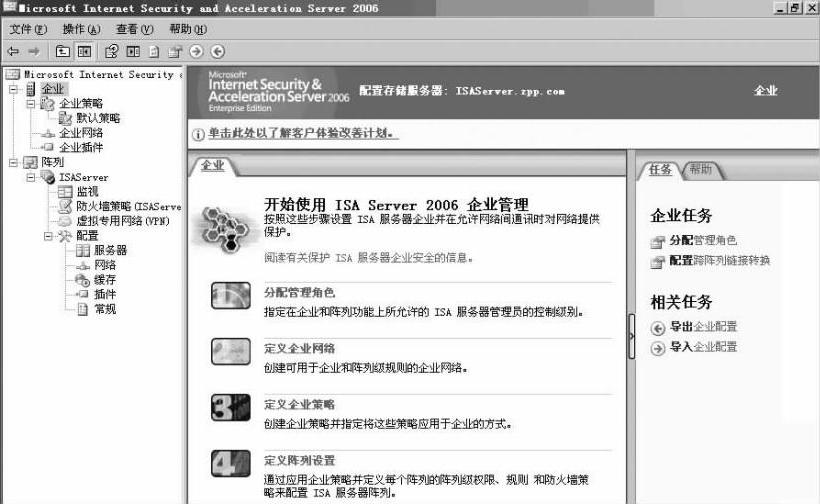Image resolution: width=820 pixels, height=504 pixels.
Task: Open the 定义企业网络 step link
Action: click(299, 349)
